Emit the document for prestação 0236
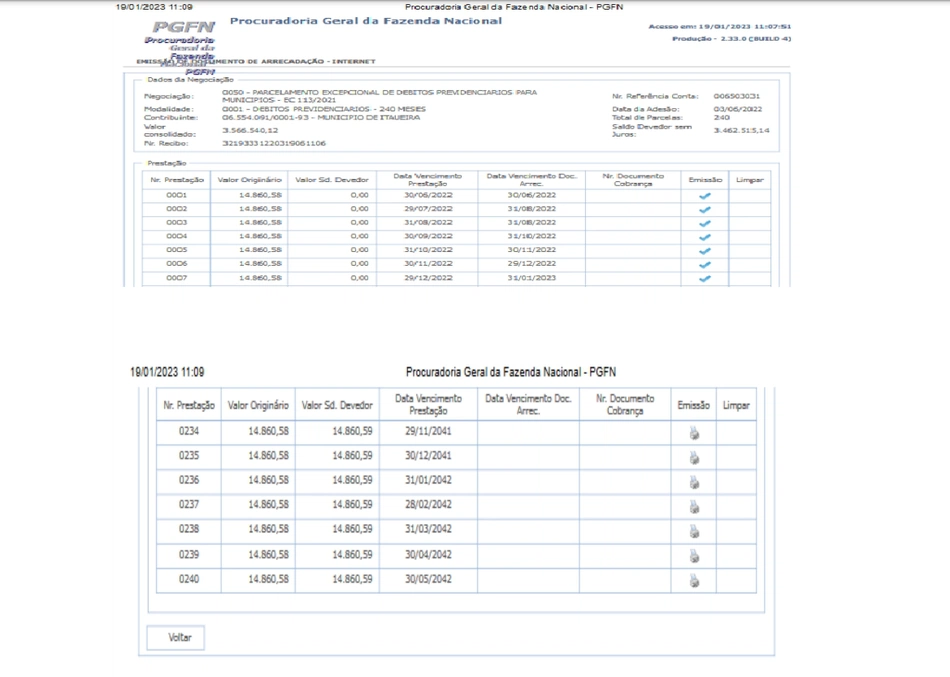Viewport: 950px width, 677px height. (694, 482)
